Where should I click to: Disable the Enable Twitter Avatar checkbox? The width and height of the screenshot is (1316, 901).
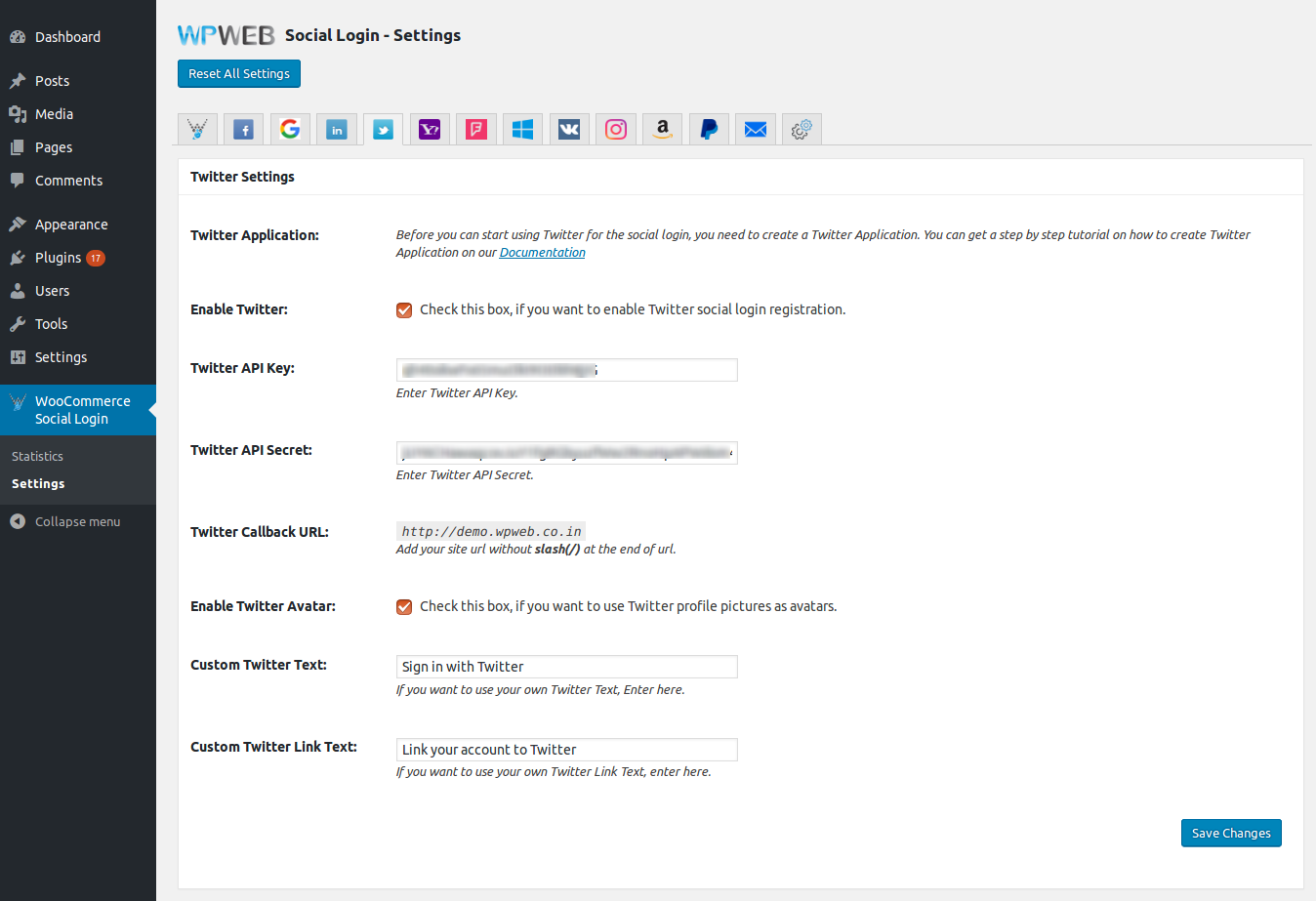(x=404, y=607)
